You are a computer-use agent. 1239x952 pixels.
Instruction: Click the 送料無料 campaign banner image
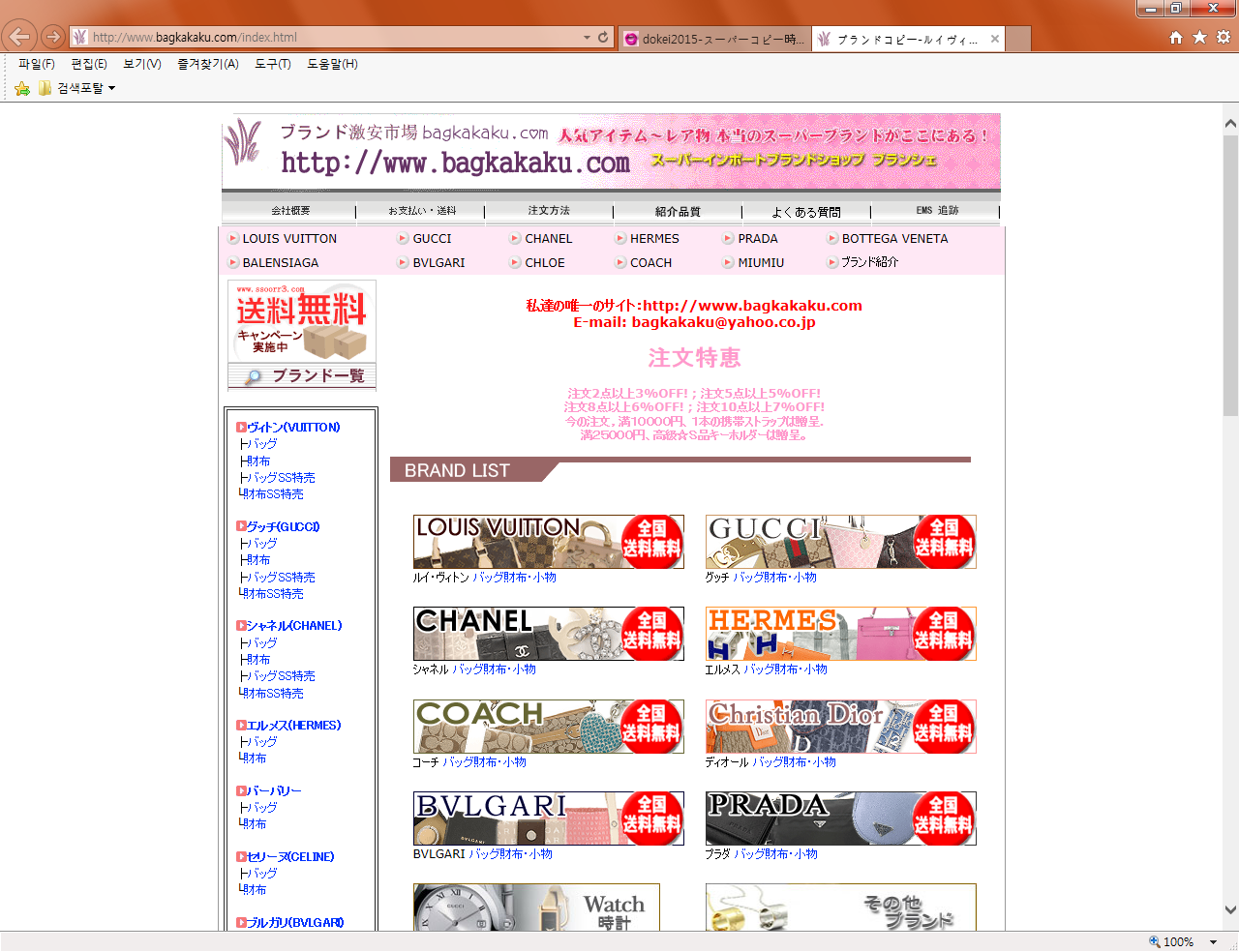point(302,321)
